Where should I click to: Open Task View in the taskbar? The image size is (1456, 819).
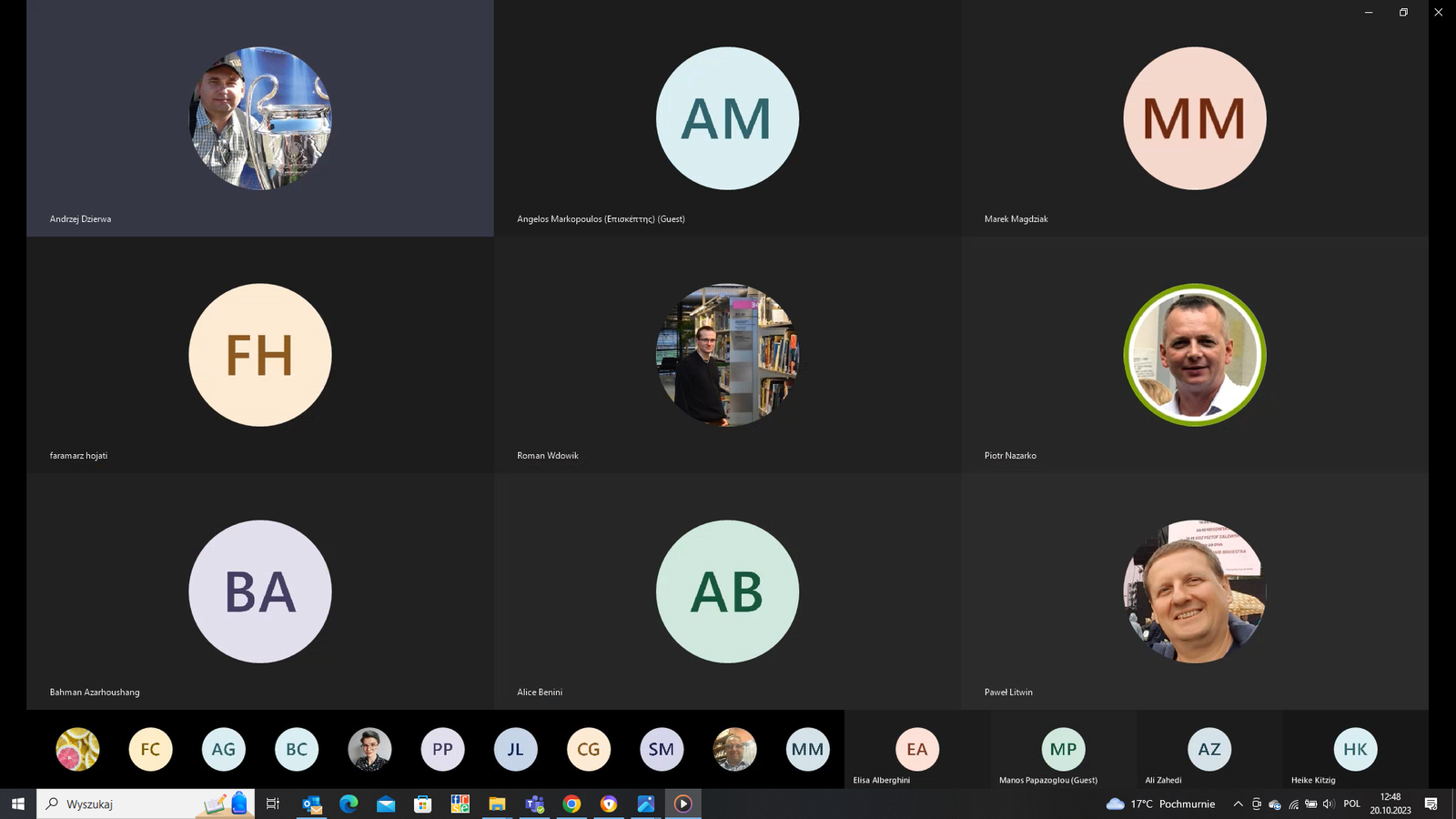(x=272, y=804)
